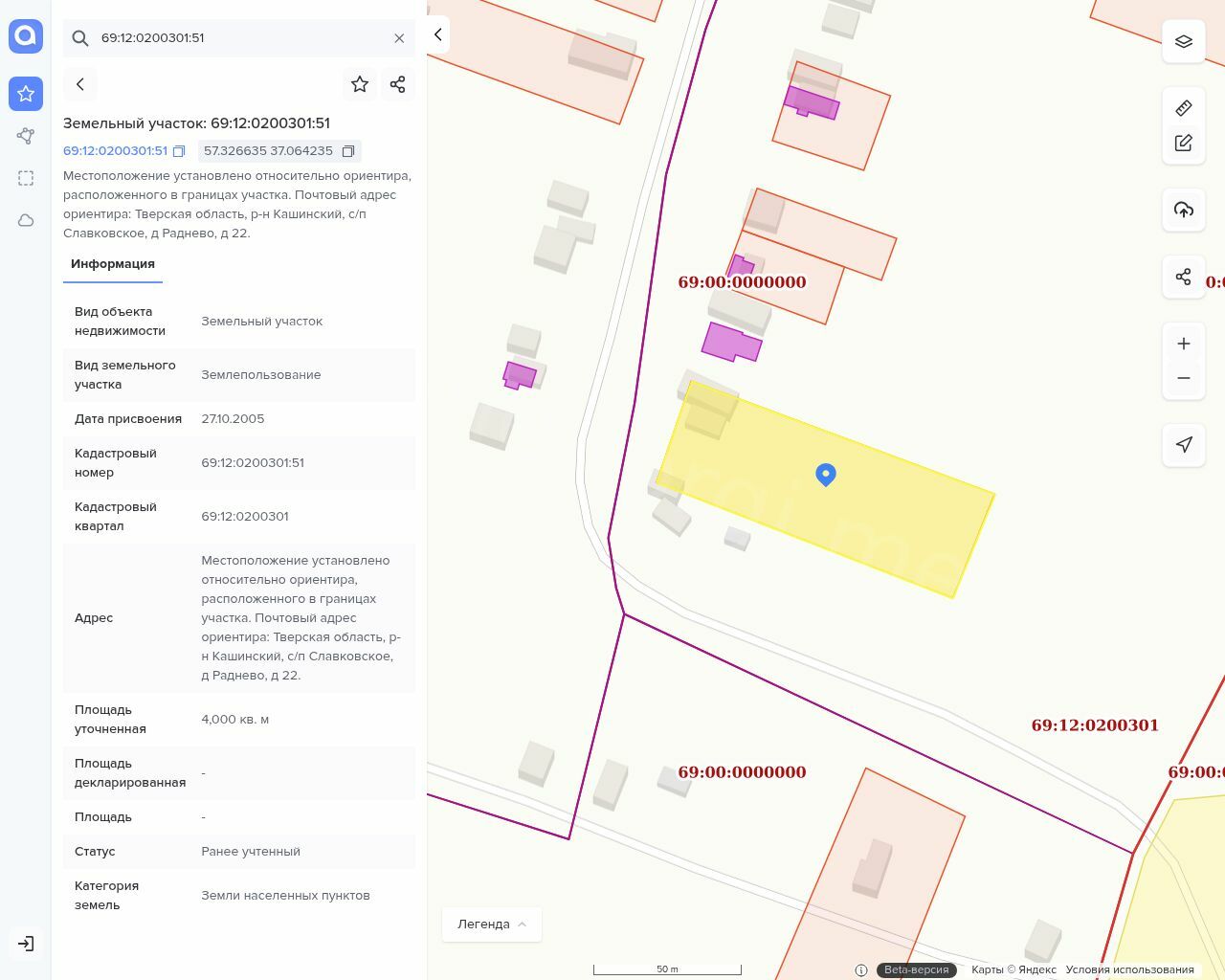Add the land parcel to favorites with the star
1225x980 pixels.
click(360, 84)
